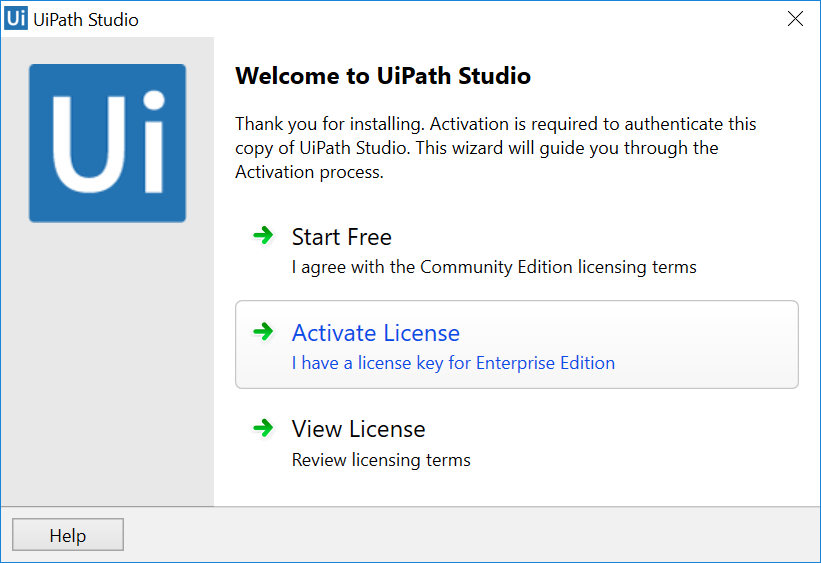
Task: Close the UiPath Studio dialog
Action: pos(795,19)
